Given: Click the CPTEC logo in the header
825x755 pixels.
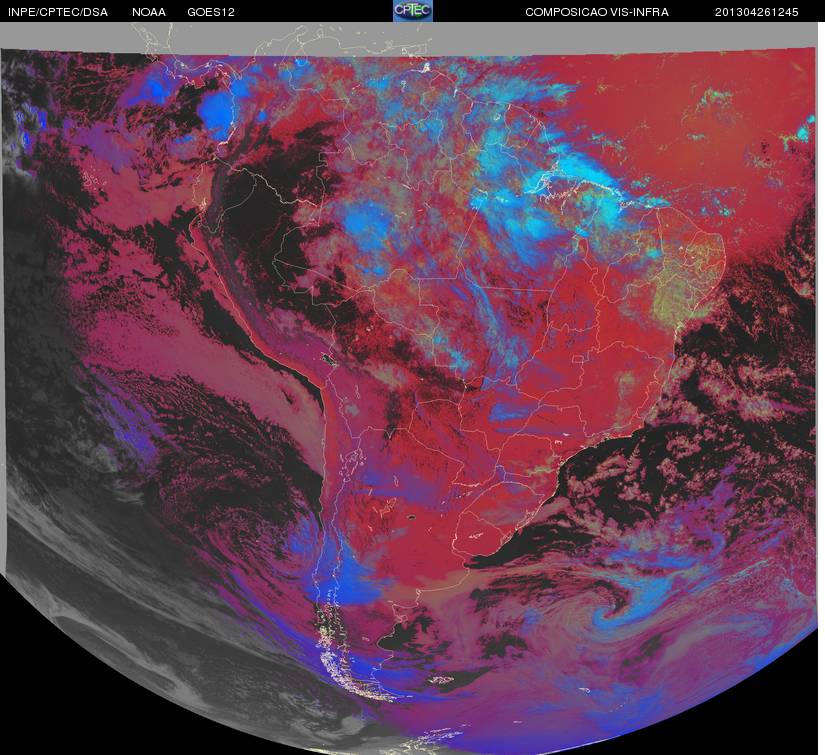Looking at the screenshot, I should tap(413, 11).
